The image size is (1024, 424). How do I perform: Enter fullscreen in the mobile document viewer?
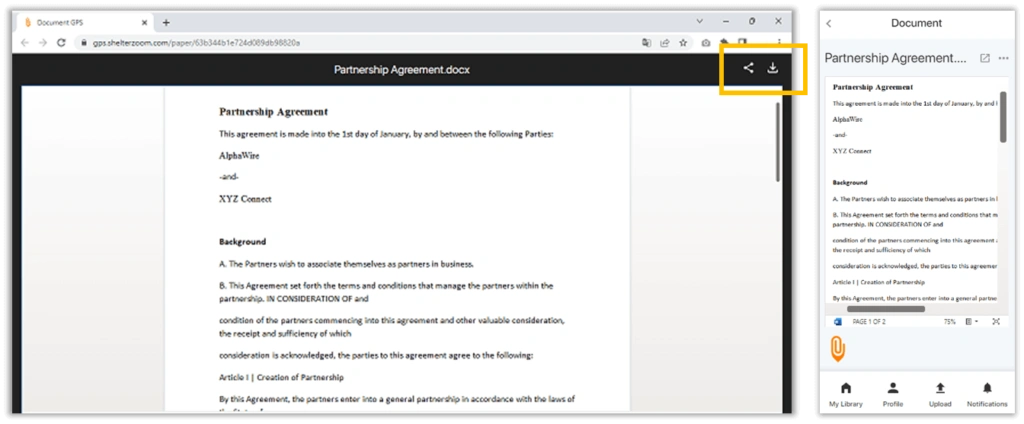tap(996, 321)
